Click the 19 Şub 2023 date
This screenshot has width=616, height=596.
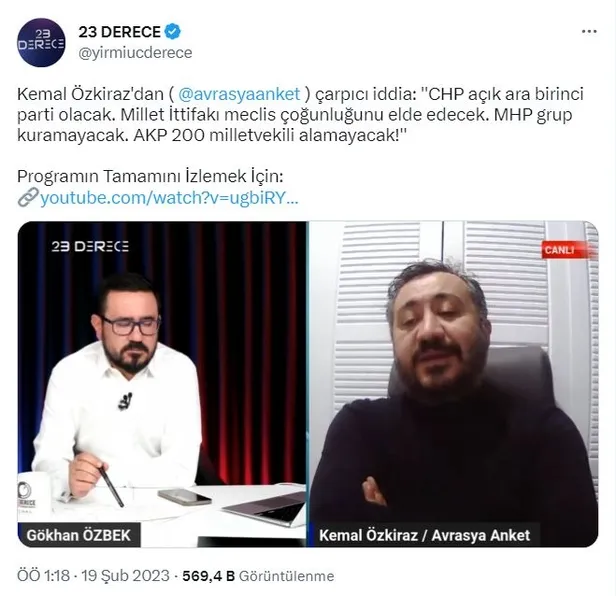[125, 576]
